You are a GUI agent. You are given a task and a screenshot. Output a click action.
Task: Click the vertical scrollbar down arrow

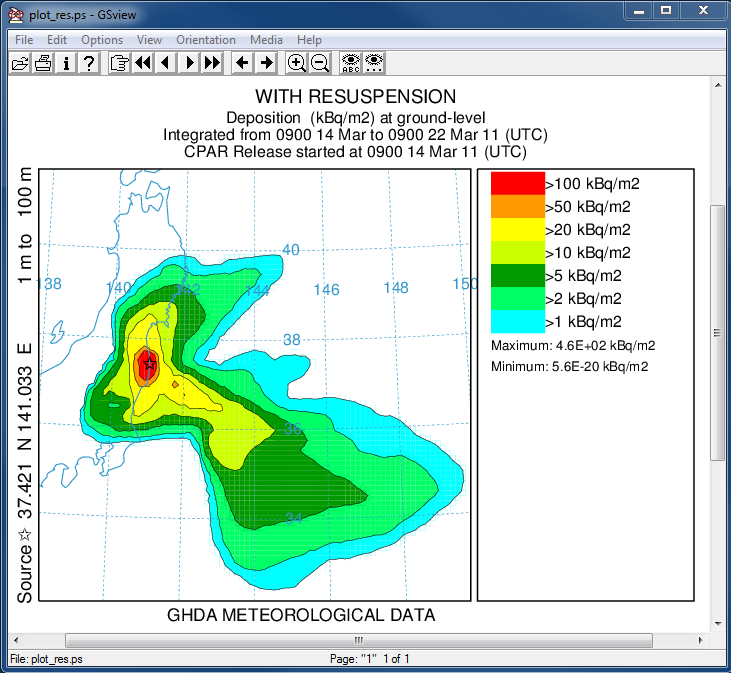pyautogui.click(x=717, y=622)
